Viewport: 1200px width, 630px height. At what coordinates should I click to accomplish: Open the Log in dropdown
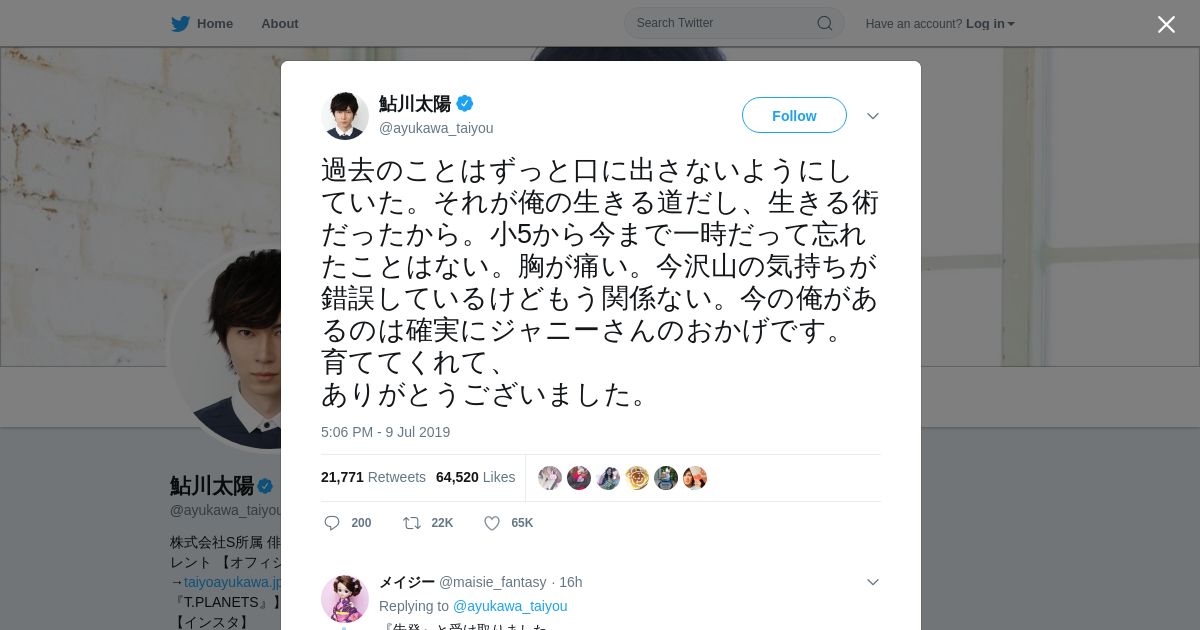(x=990, y=24)
